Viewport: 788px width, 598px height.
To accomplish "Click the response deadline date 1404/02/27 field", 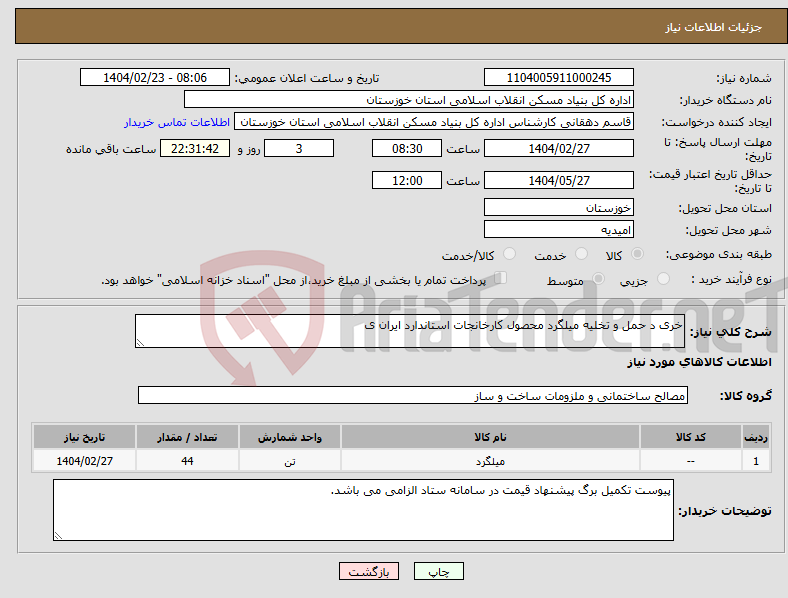I will tap(558, 148).
